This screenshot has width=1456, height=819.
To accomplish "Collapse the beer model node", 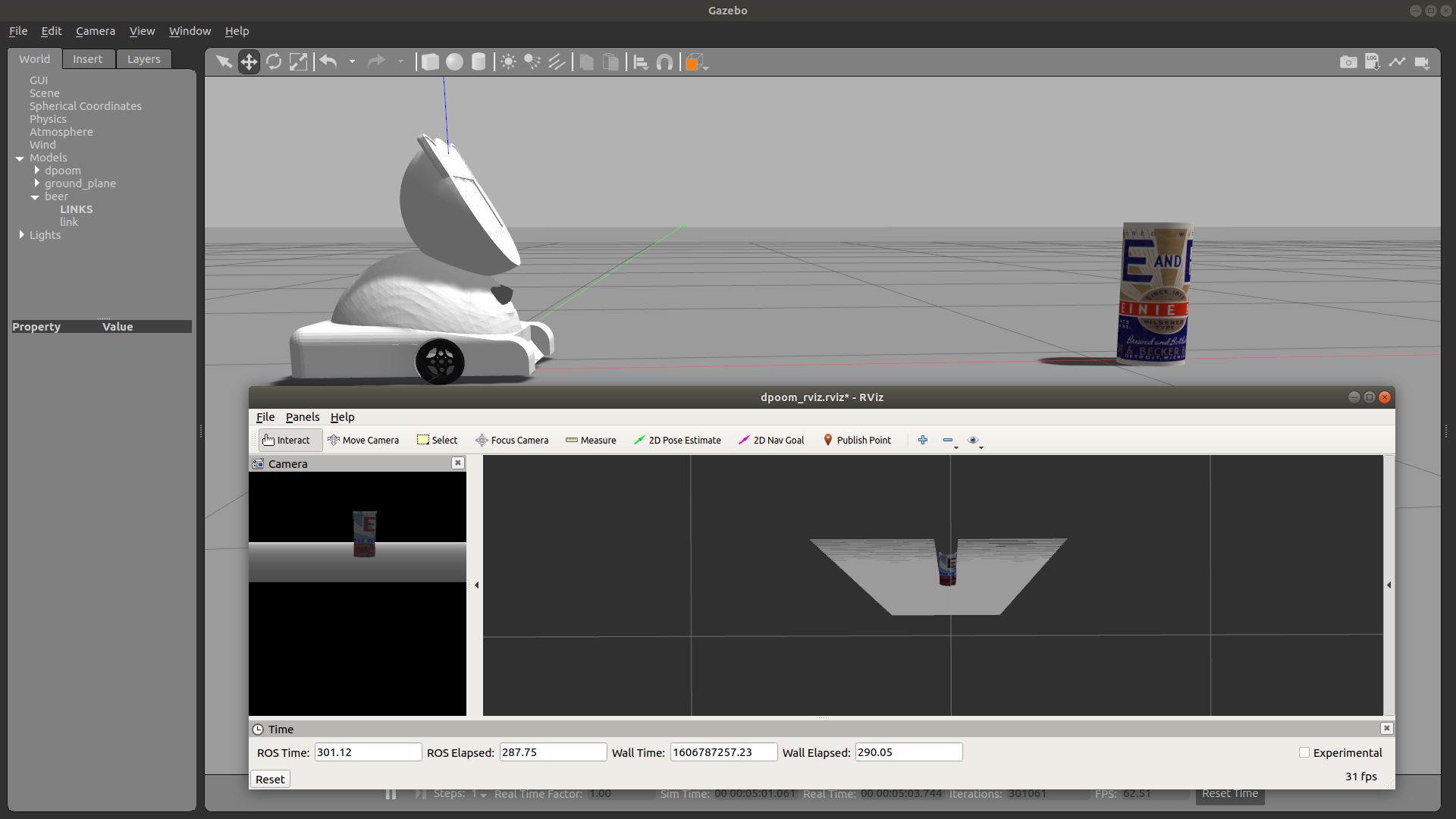I will click(35, 197).
